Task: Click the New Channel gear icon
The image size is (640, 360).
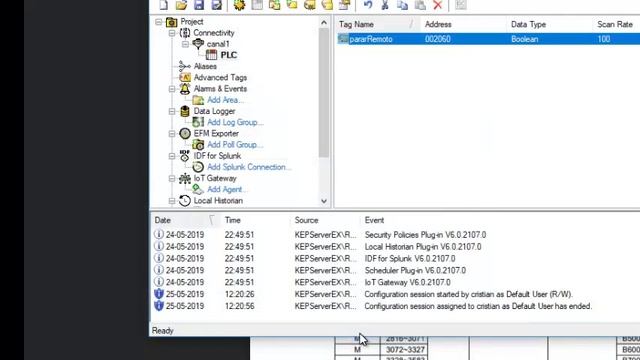Action: click(x=239, y=4)
